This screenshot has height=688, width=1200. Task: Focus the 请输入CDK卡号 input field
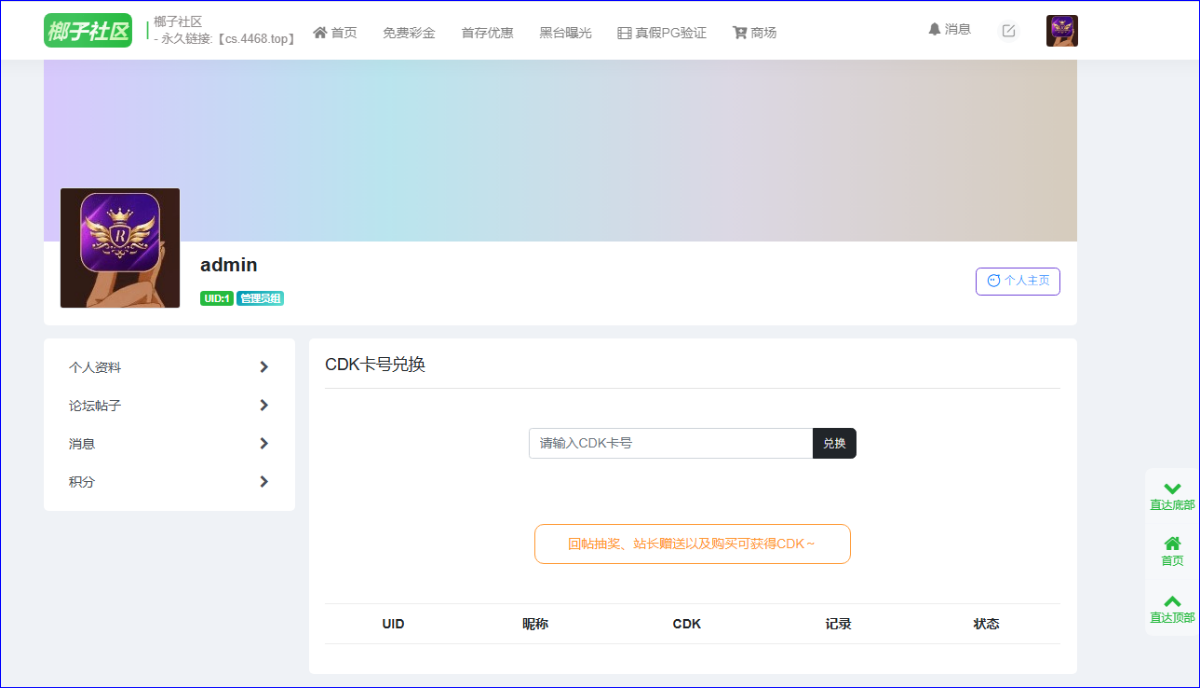pos(671,443)
